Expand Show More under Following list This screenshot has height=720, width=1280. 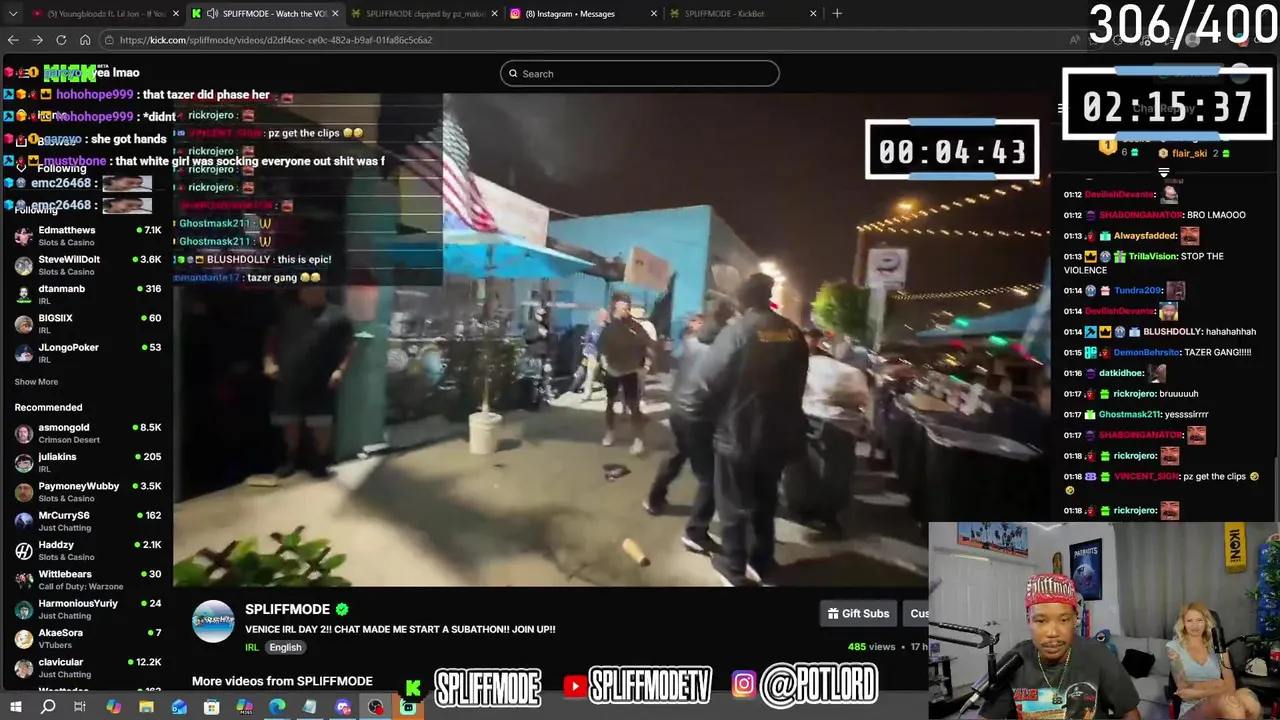(36, 382)
